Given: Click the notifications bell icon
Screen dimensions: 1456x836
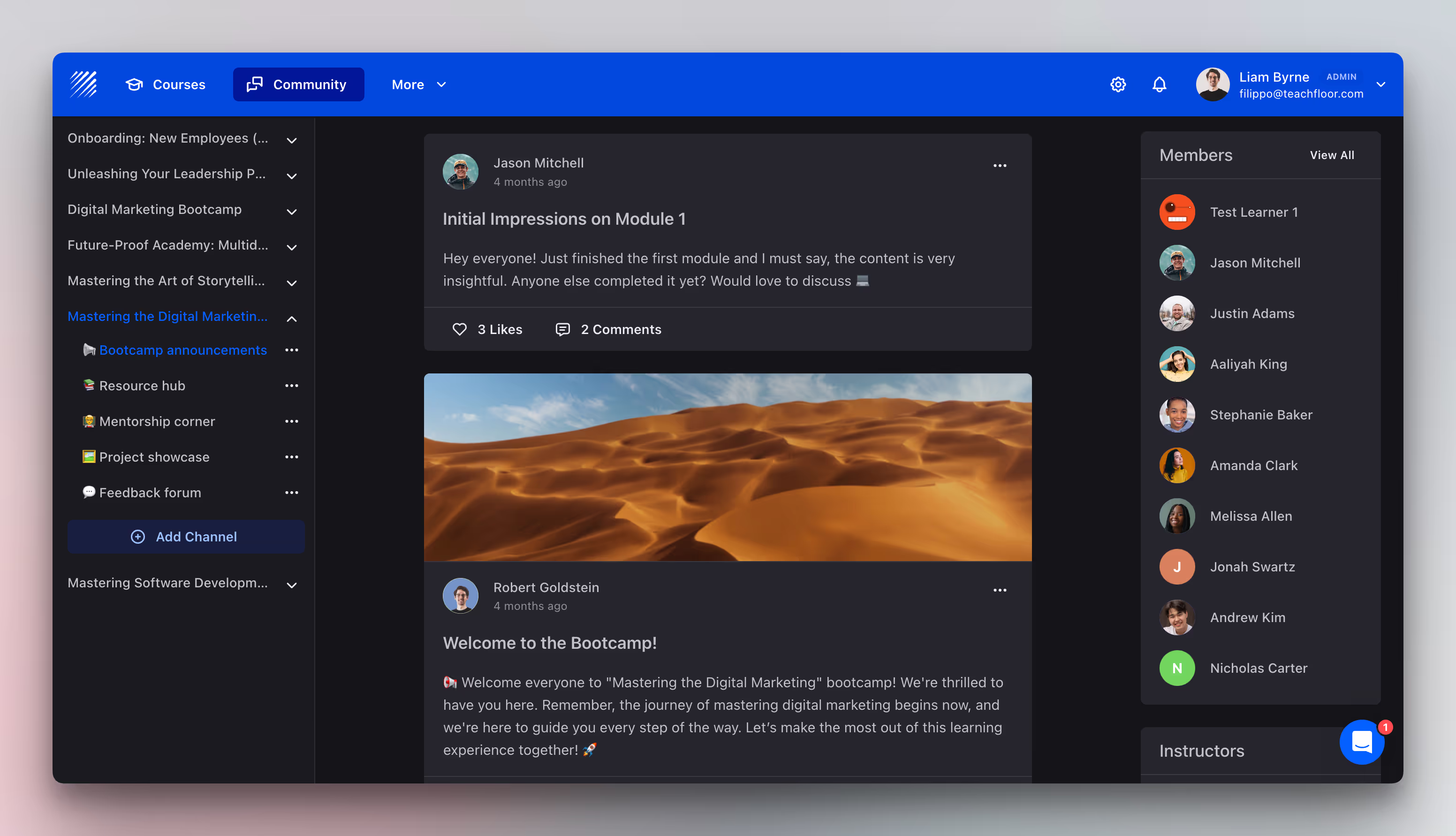Looking at the screenshot, I should pyautogui.click(x=1159, y=84).
